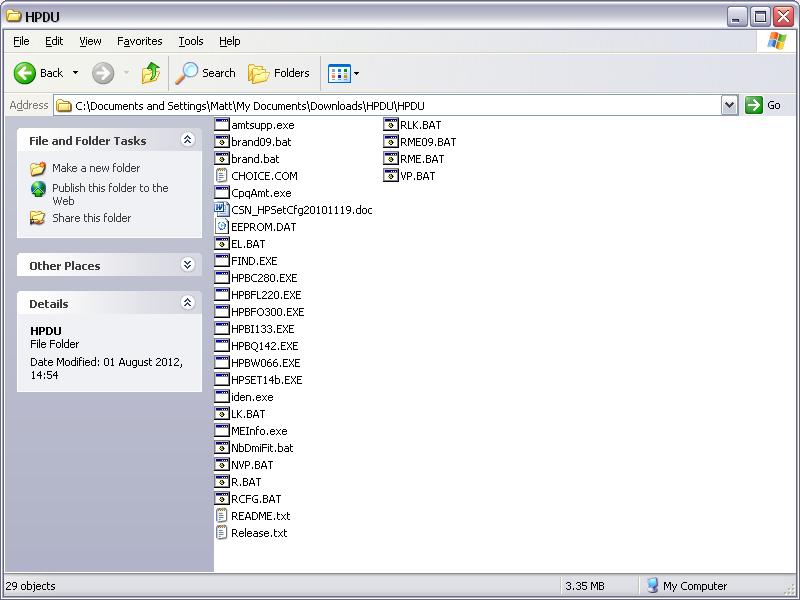Open the View menu

click(x=90, y=41)
